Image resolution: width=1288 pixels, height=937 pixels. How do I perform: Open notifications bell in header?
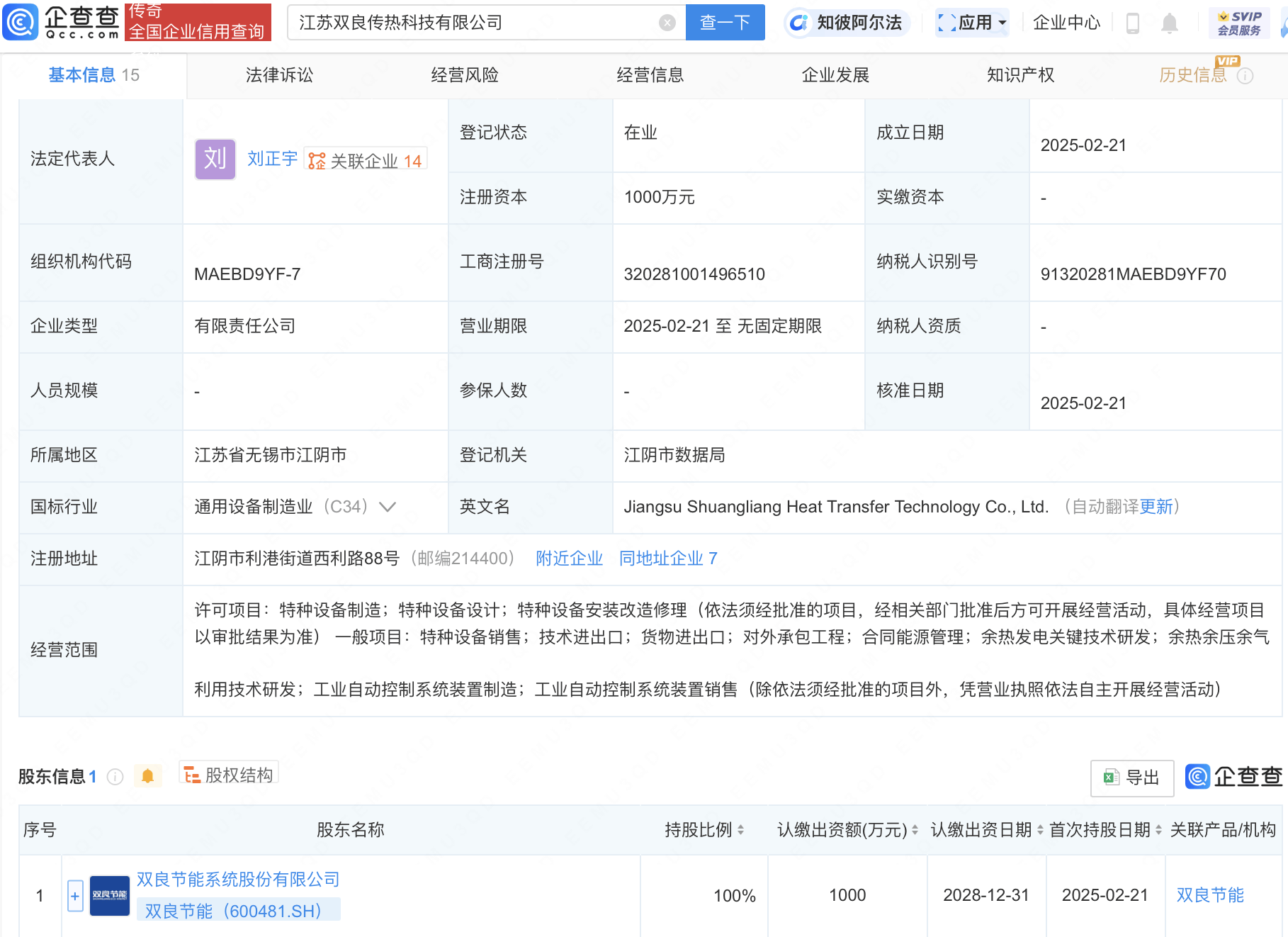pos(1169,23)
